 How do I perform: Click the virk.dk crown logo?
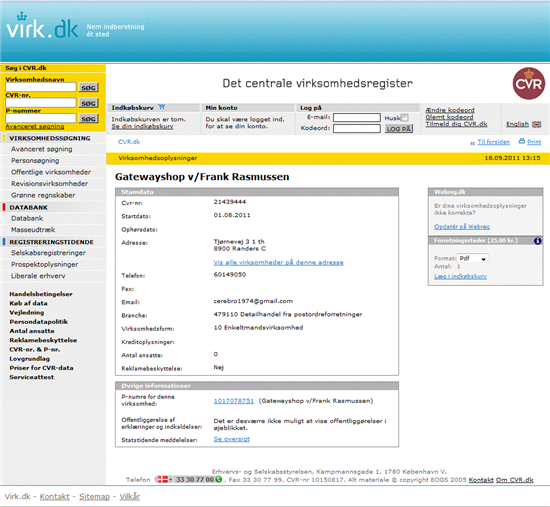tap(42, 26)
